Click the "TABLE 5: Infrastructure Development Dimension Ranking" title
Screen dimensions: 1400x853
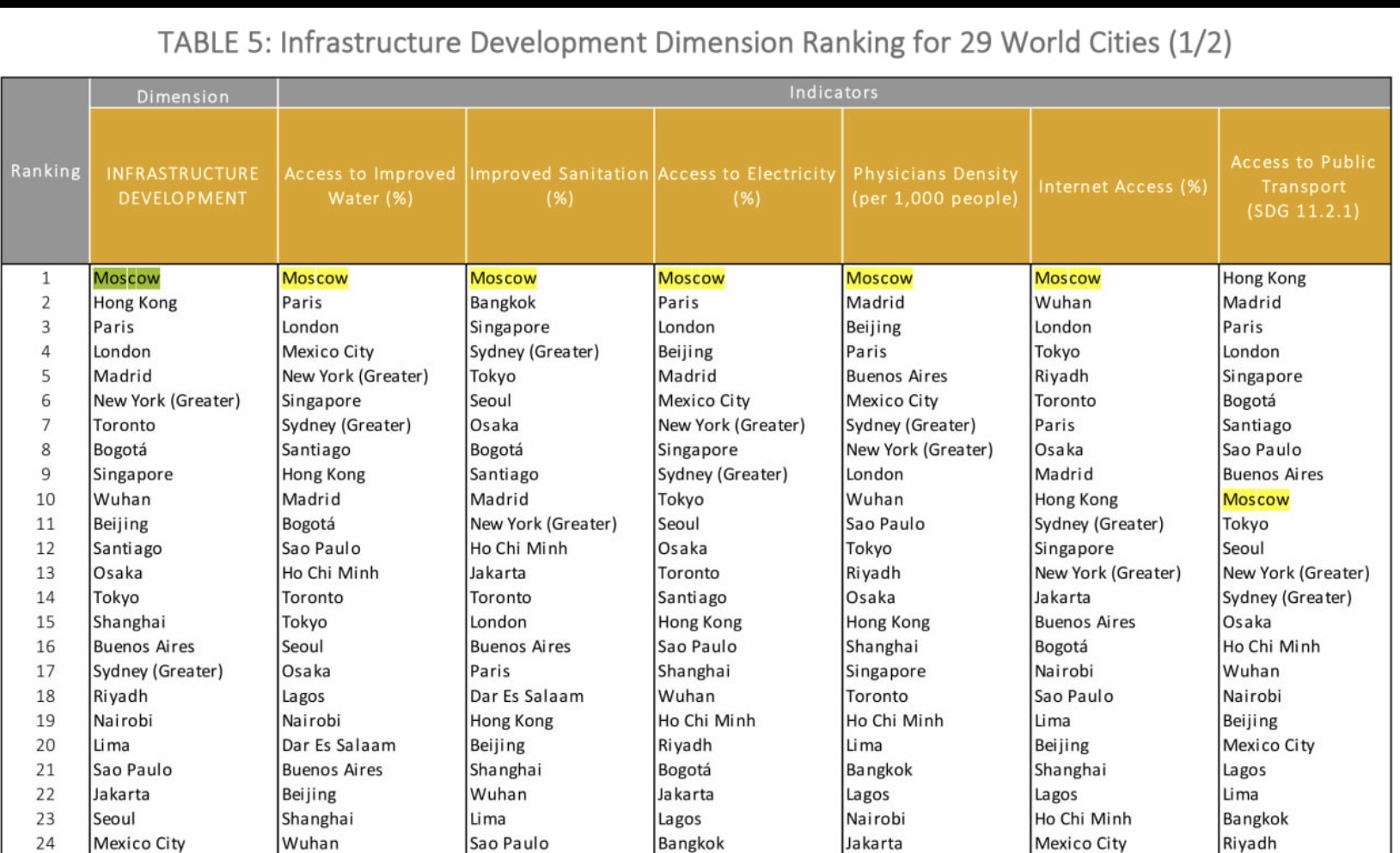coord(694,42)
